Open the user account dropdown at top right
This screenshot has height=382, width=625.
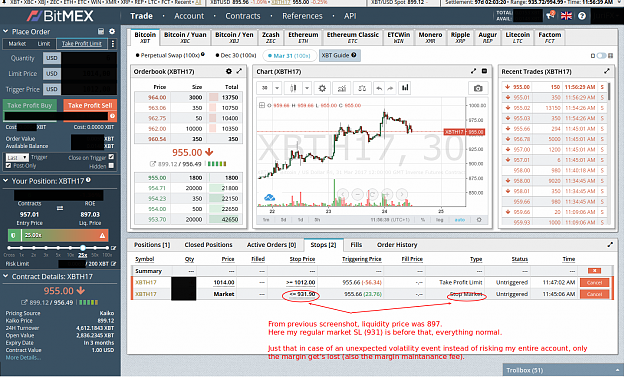pos(606,16)
